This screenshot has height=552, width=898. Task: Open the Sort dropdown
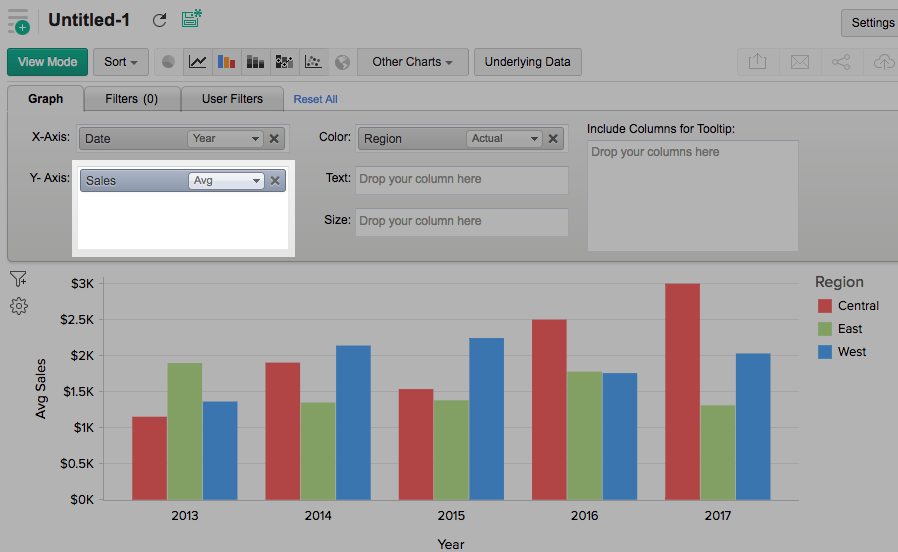[121, 62]
